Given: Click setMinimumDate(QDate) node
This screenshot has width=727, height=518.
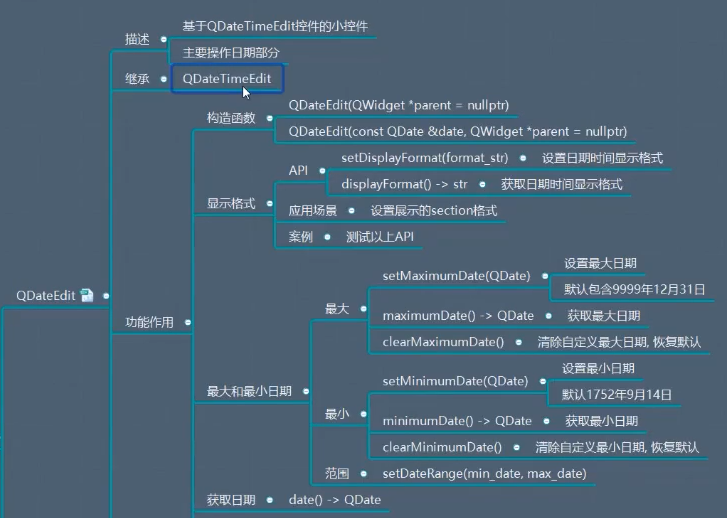Looking at the screenshot, I should (455, 381).
